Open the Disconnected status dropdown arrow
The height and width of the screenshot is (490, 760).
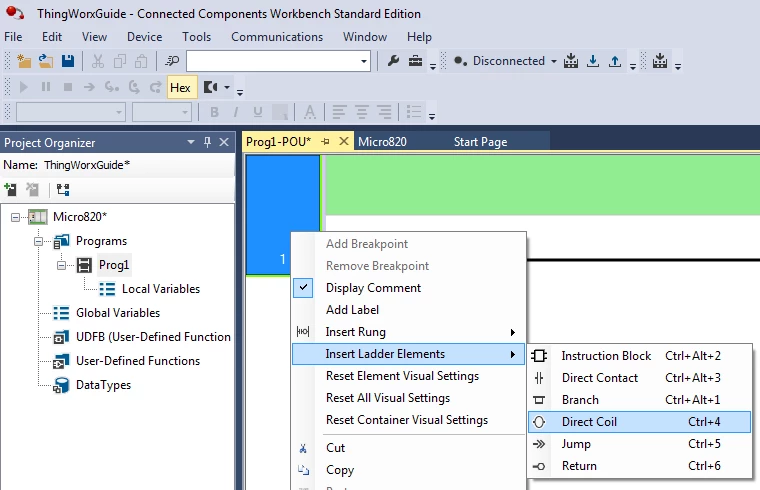pos(554,62)
